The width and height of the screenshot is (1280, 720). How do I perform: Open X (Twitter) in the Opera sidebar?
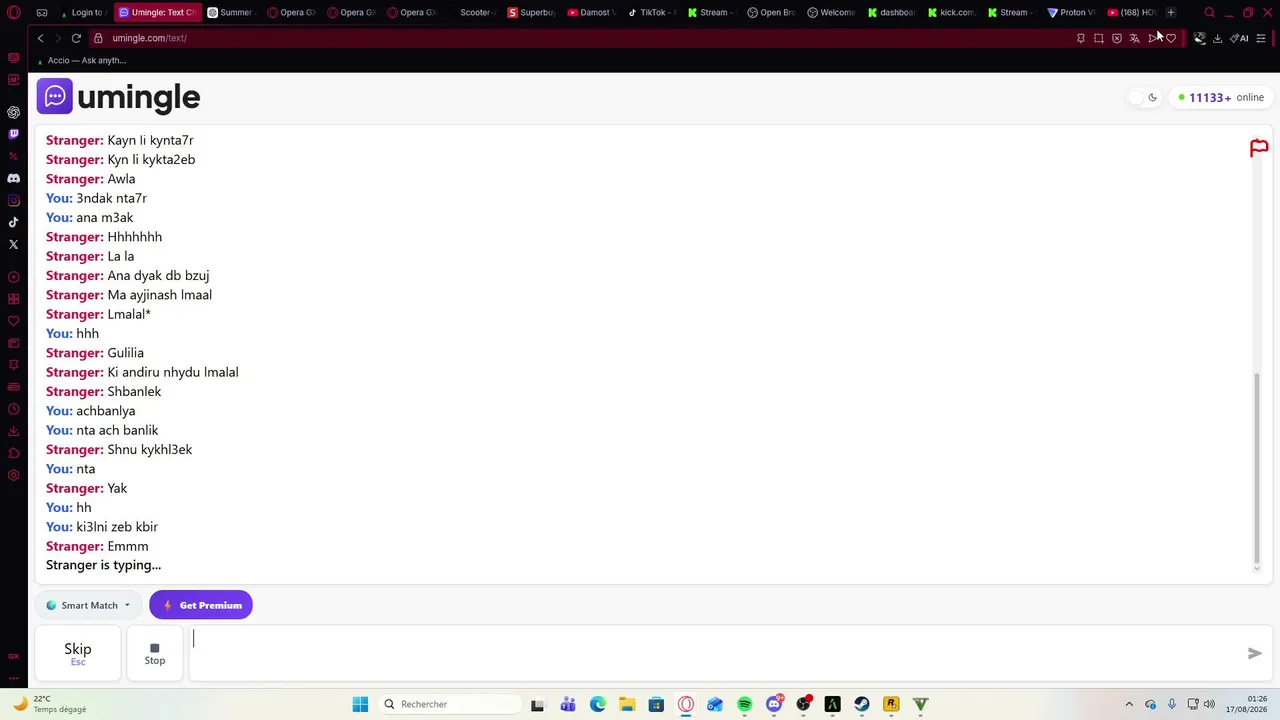[13, 244]
